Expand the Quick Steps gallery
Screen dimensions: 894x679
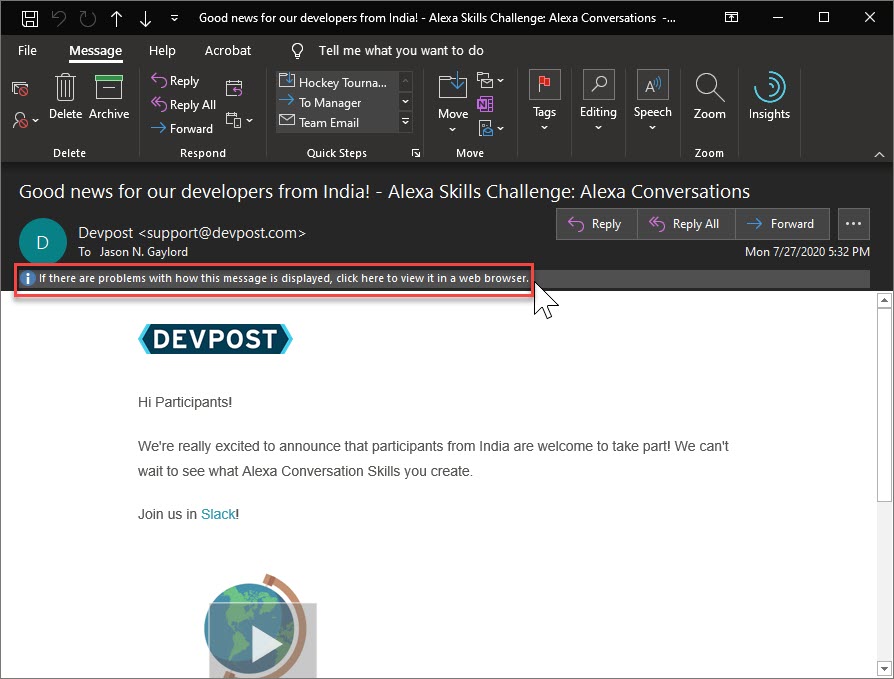pyautogui.click(x=405, y=121)
